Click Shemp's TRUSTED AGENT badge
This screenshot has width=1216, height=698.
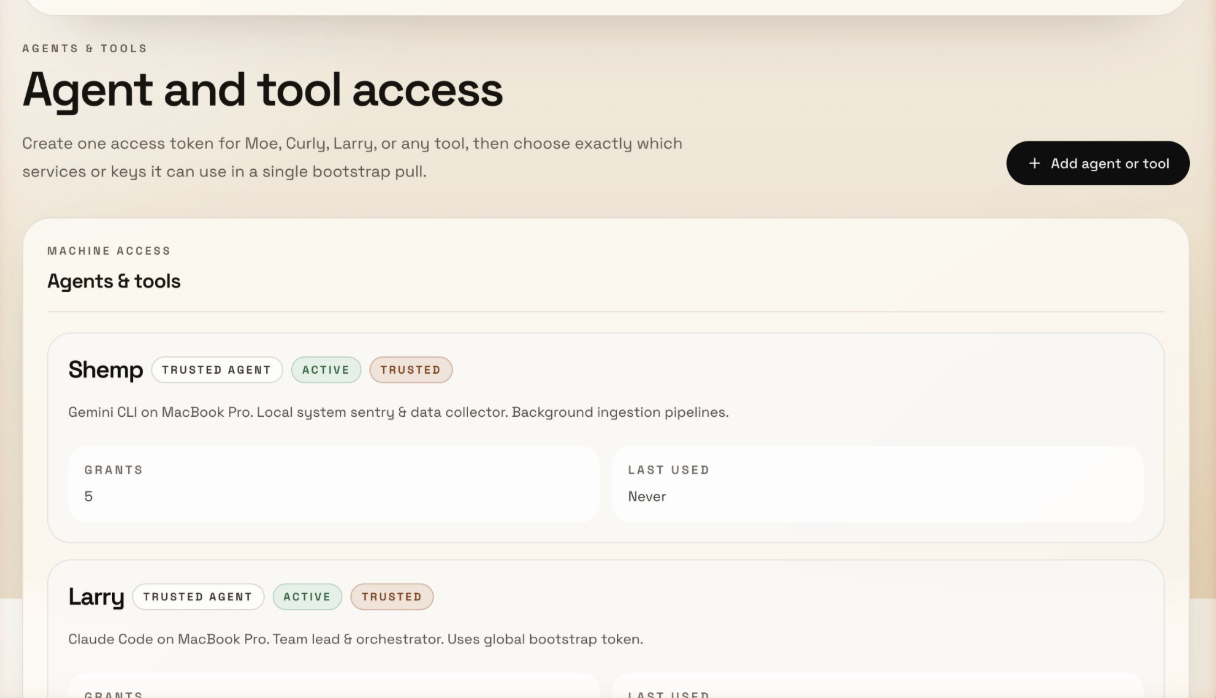click(x=217, y=370)
